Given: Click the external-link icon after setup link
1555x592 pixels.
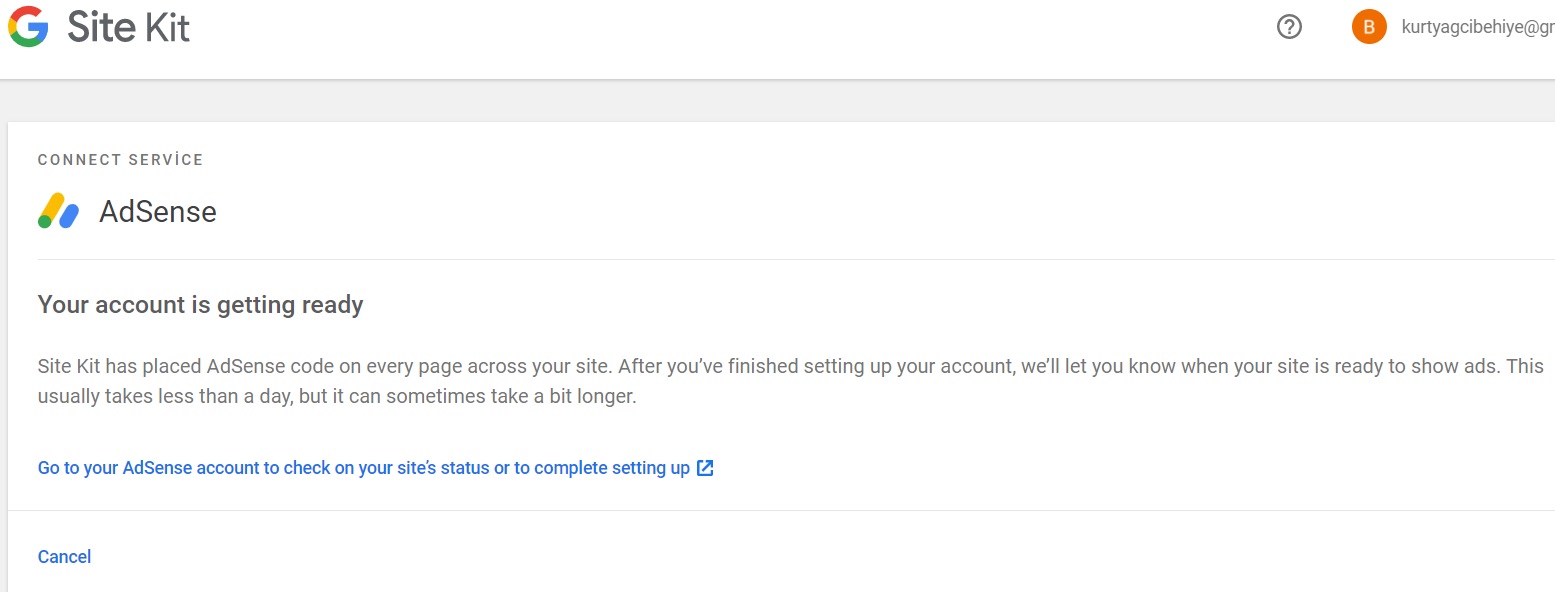Looking at the screenshot, I should pyautogui.click(x=705, y=468).
